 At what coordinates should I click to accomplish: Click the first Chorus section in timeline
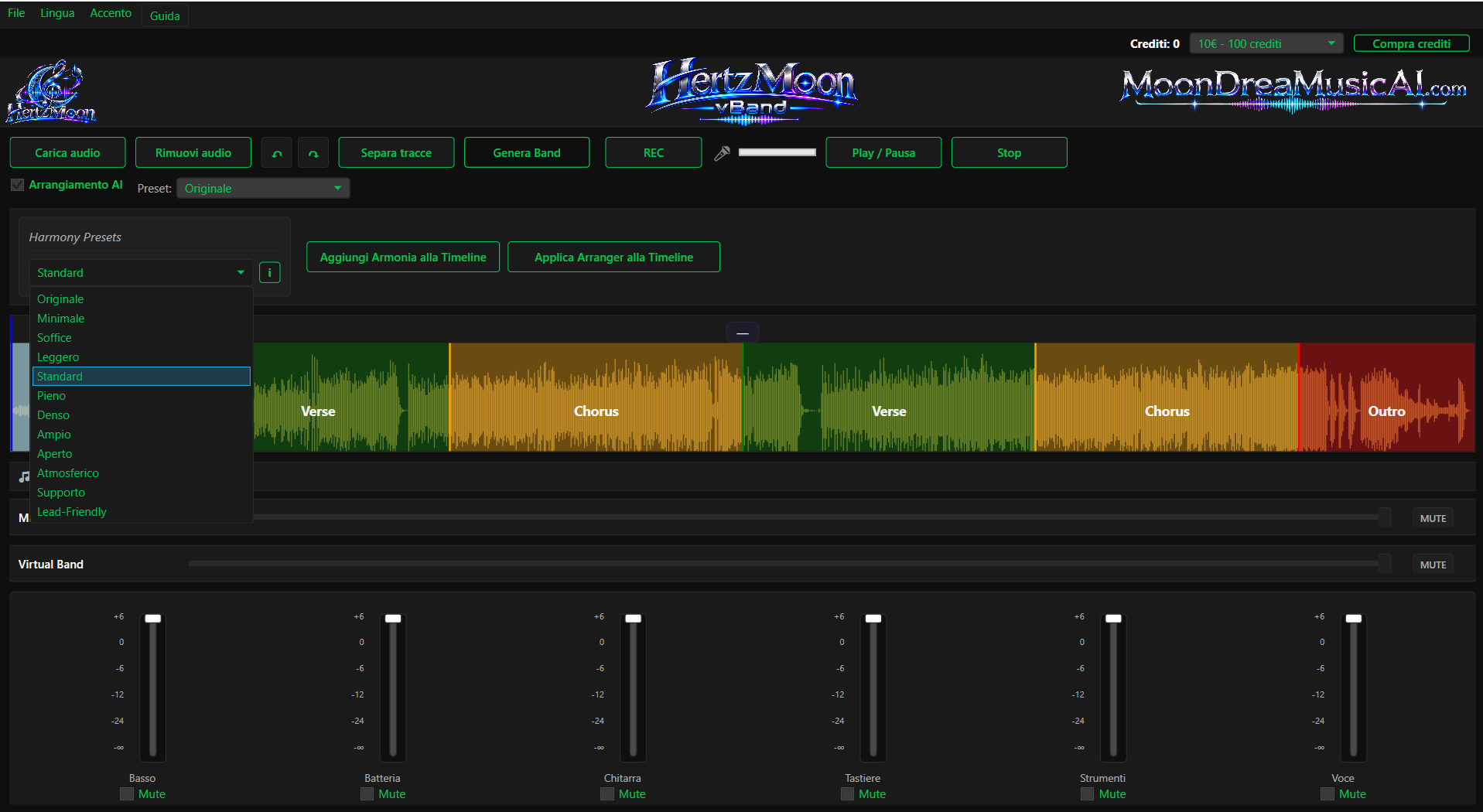(x=596, y=397)
